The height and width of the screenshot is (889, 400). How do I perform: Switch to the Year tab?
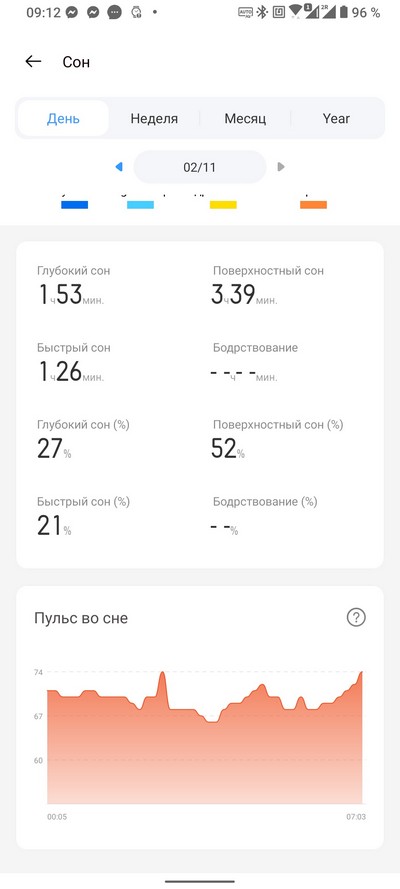337,118
